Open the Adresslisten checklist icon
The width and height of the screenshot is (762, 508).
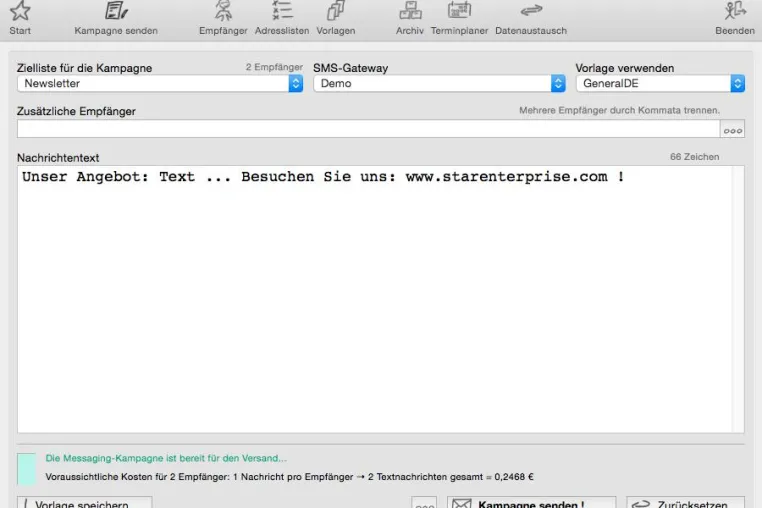(282, 10)
